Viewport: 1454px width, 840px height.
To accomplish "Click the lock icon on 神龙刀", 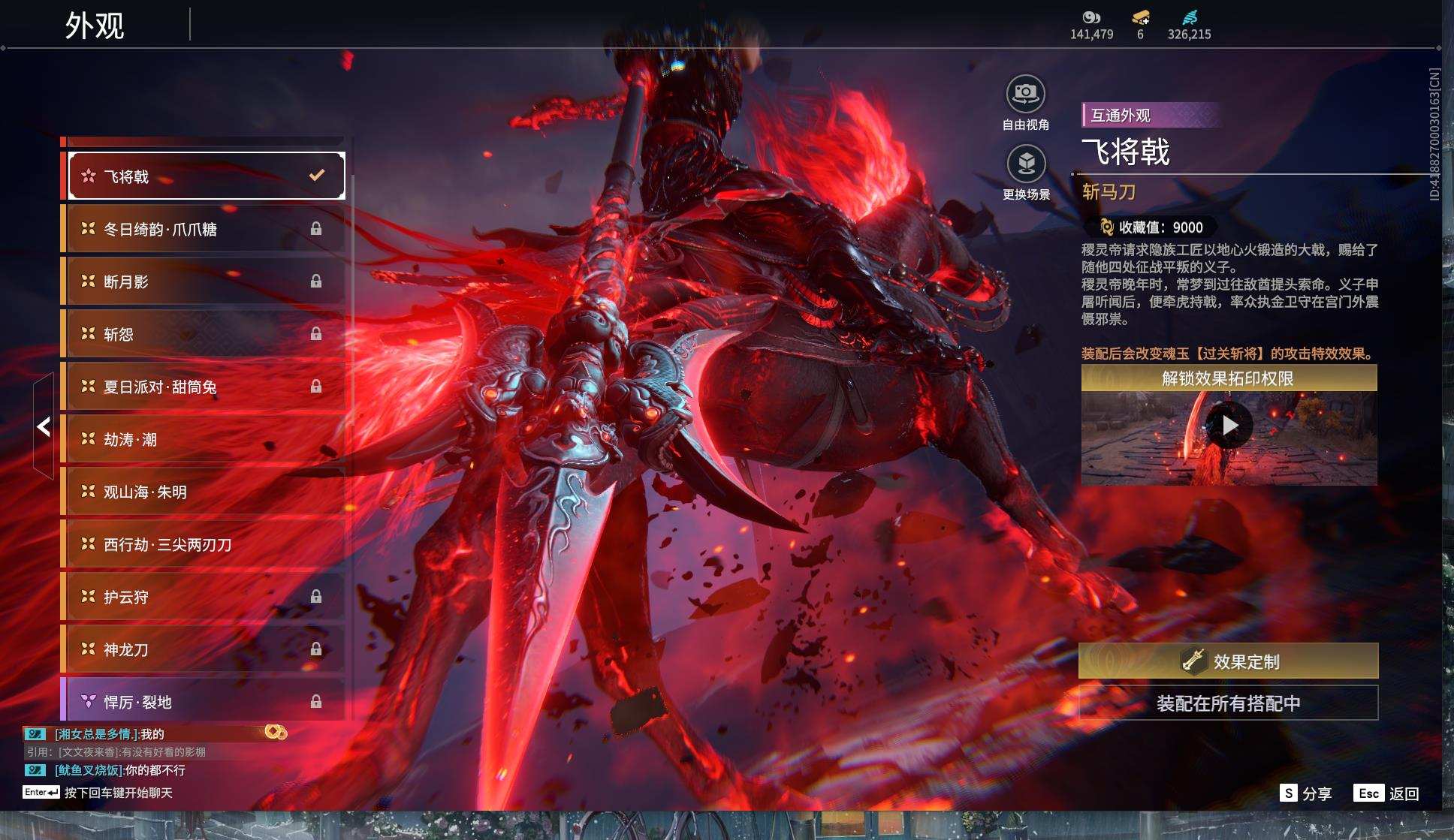I will click(316, 649).
